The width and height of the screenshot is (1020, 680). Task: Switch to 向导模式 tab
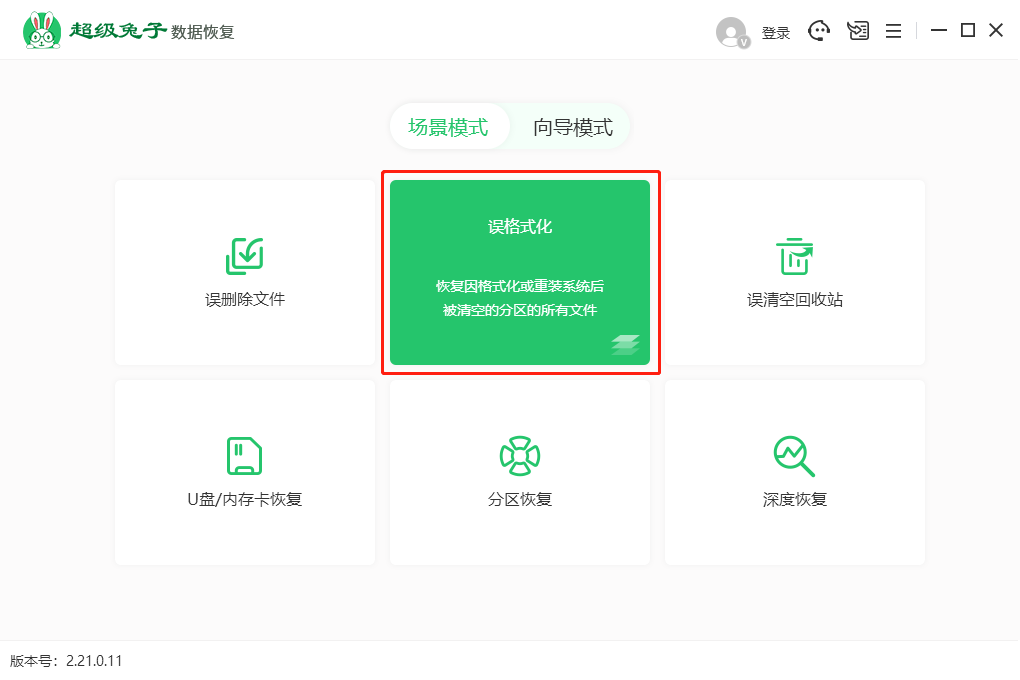coord(573,128)
